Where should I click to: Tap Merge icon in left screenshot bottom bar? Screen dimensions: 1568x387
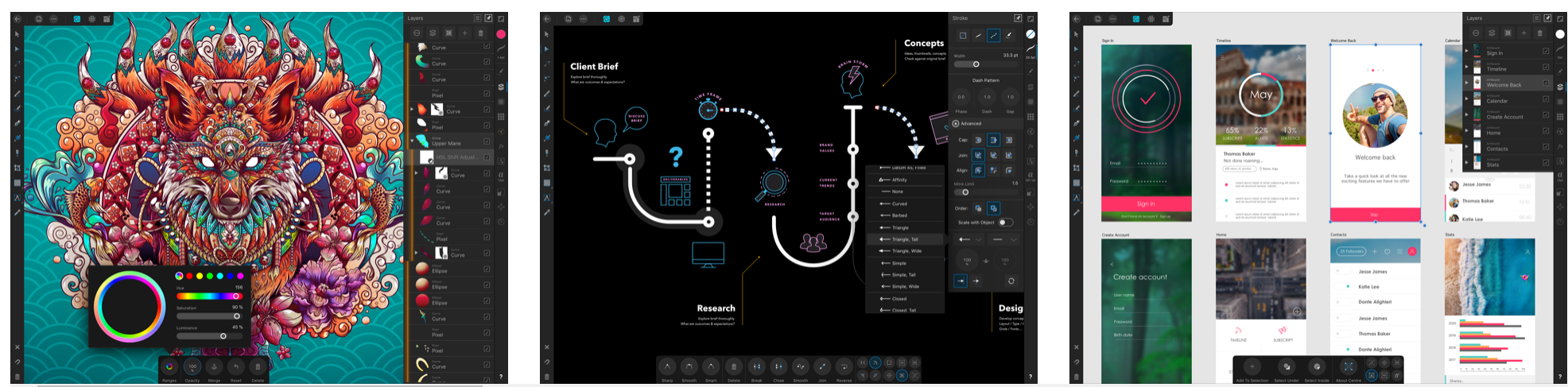click(x=214, y=367)
